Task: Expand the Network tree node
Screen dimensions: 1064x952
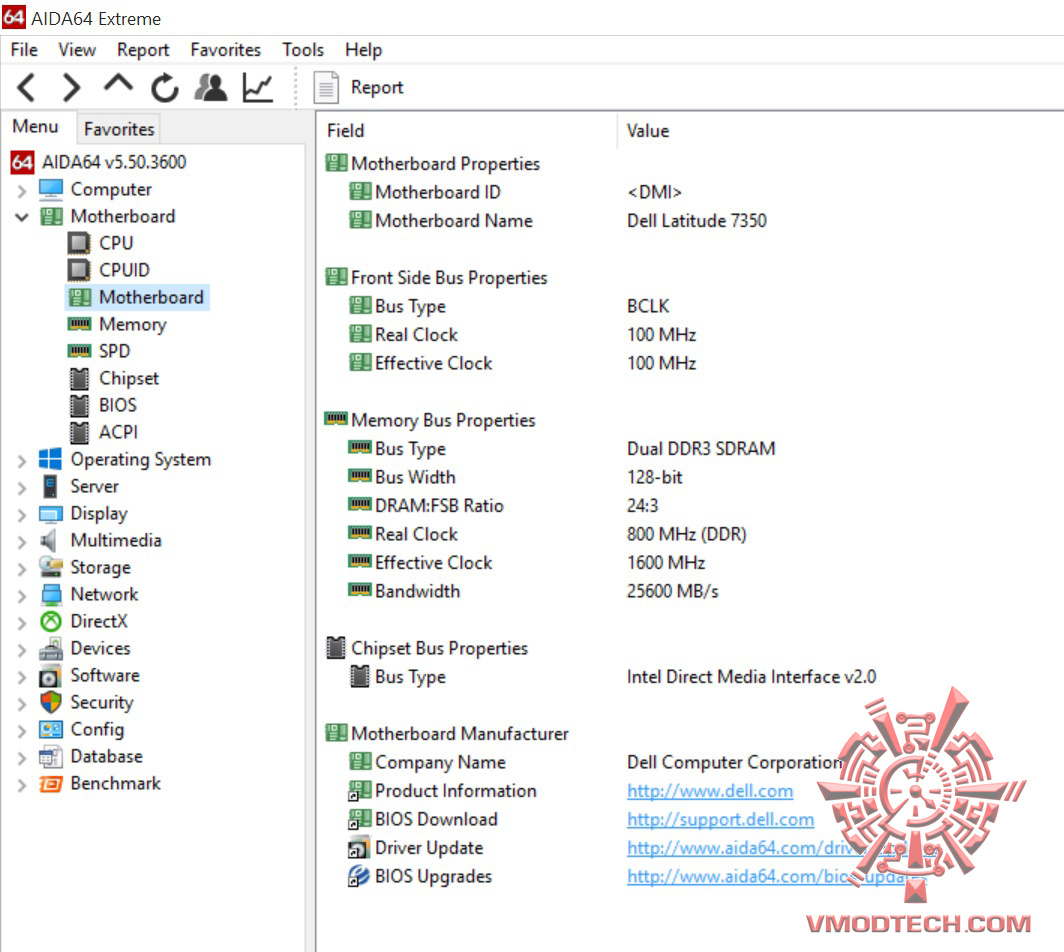Action: 22,596
